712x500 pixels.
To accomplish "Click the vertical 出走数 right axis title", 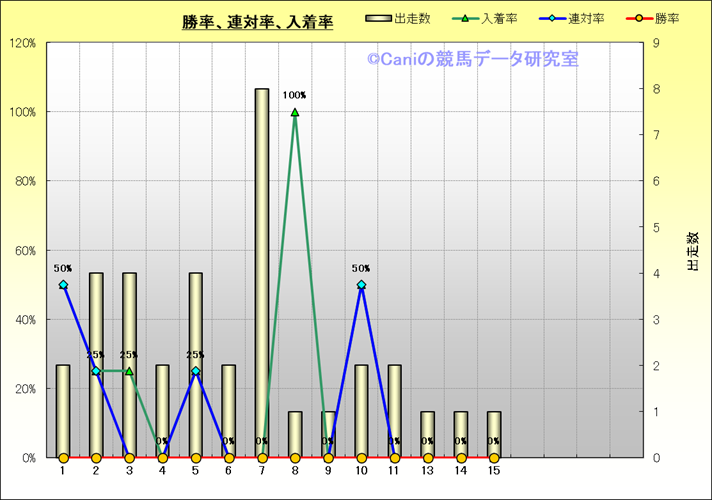I will [x=692, y=252].
